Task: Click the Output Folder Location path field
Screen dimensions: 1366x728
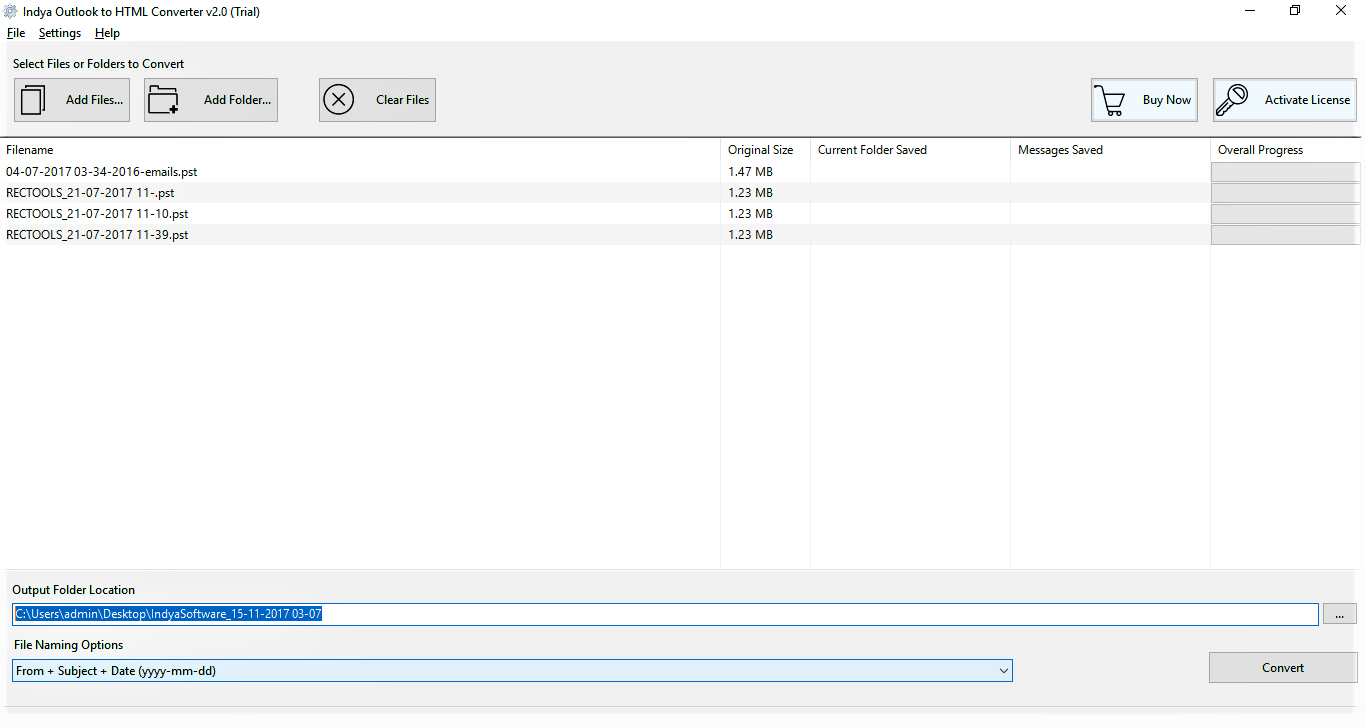Action: [x=665, y=614]
